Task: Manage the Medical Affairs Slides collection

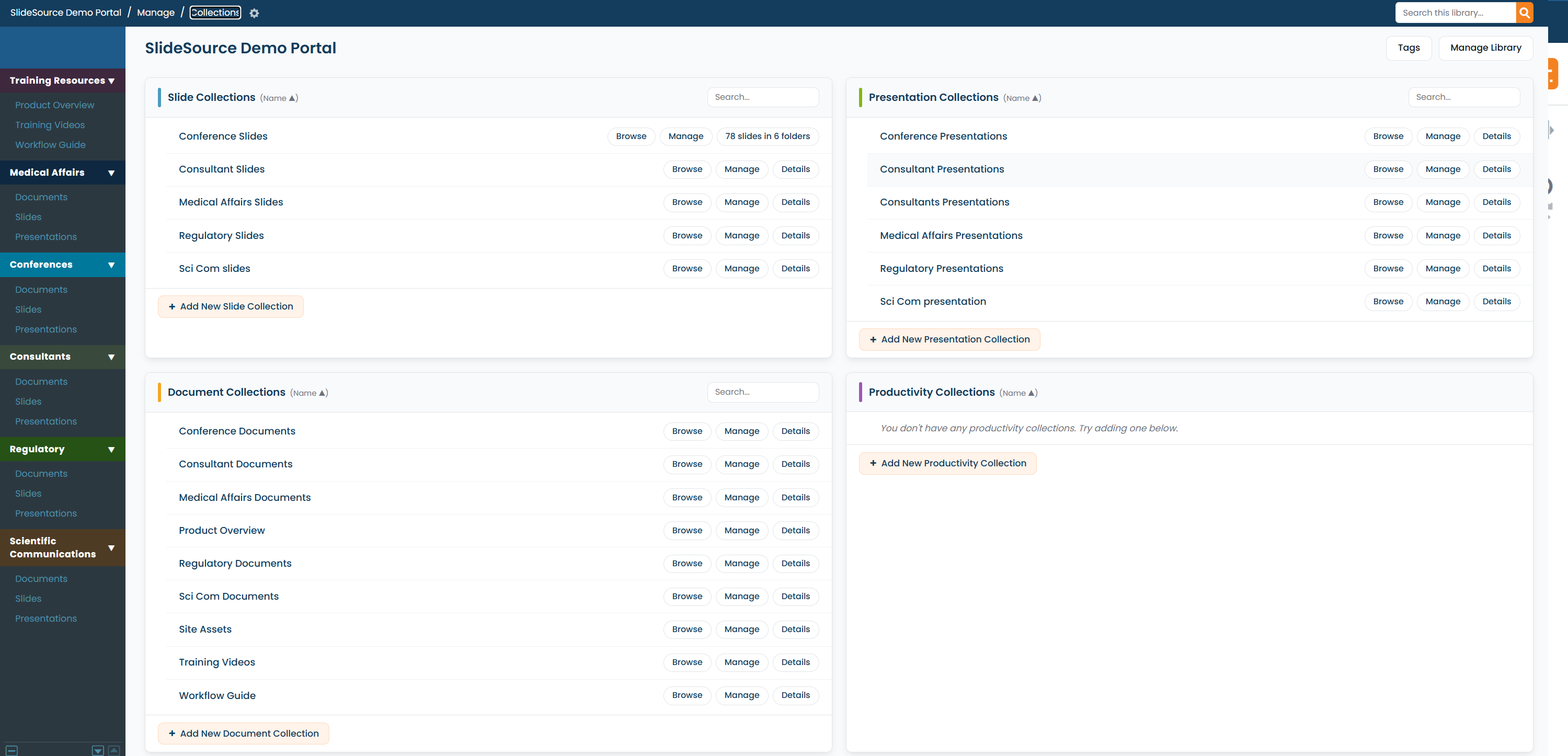Action: pos(741,202)
